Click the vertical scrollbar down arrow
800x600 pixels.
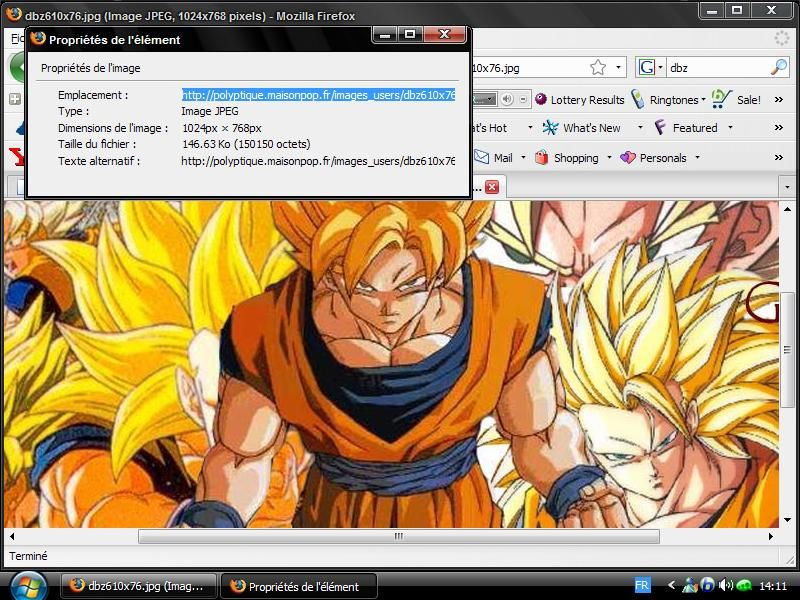[x=787, y=520]
